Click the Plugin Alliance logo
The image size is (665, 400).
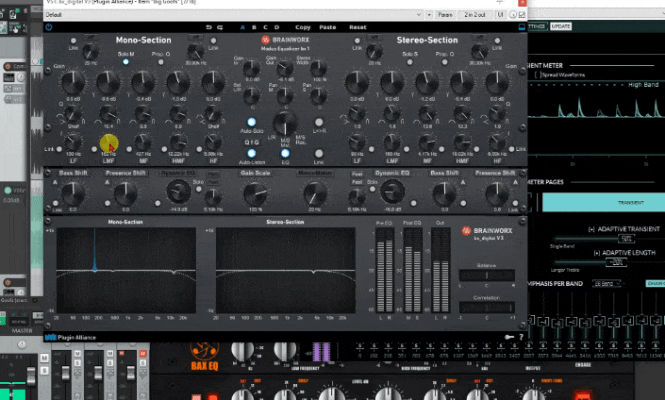[x=73, y=336]
